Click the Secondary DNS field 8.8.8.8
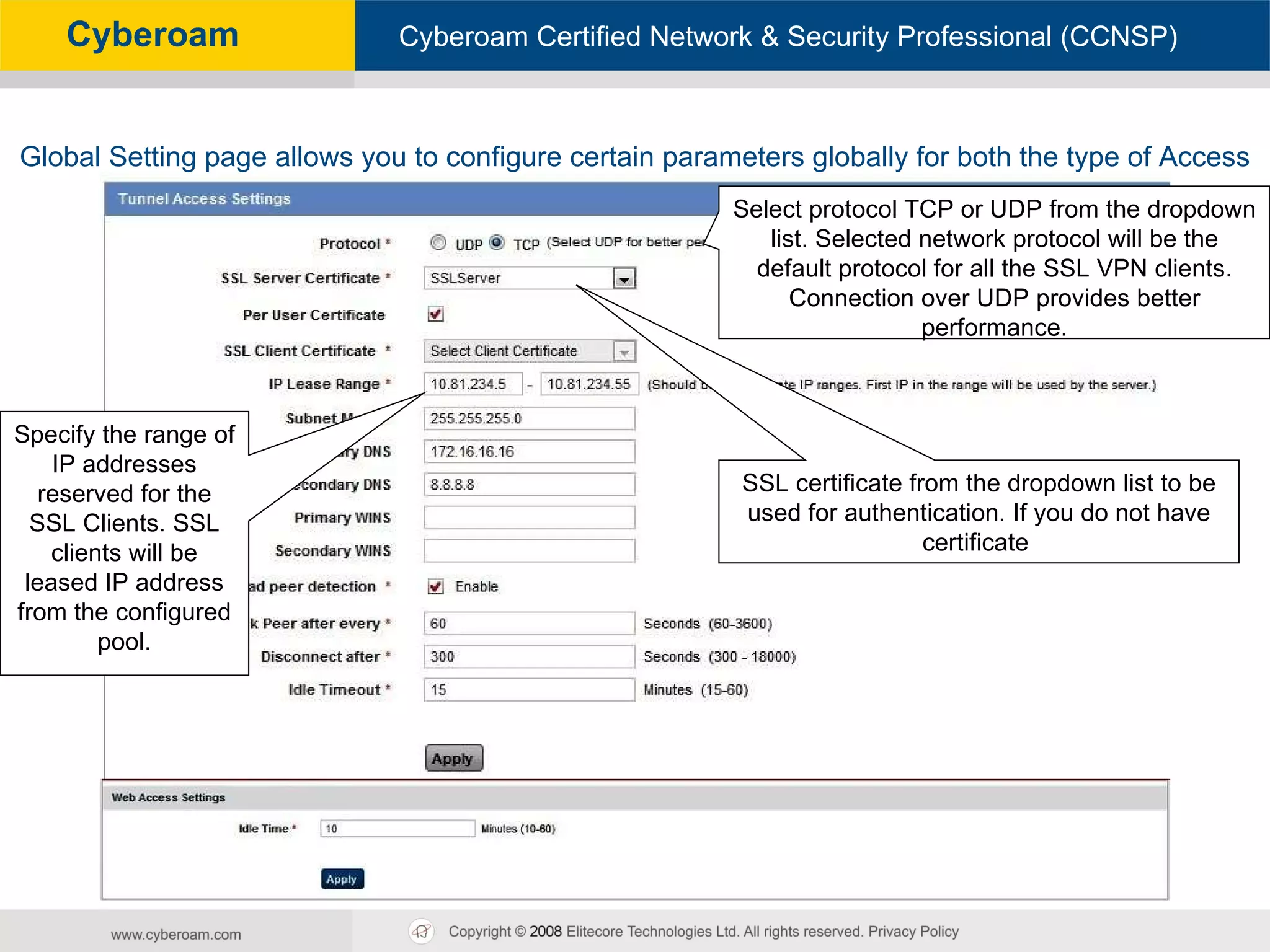 (x=530, y=485)
